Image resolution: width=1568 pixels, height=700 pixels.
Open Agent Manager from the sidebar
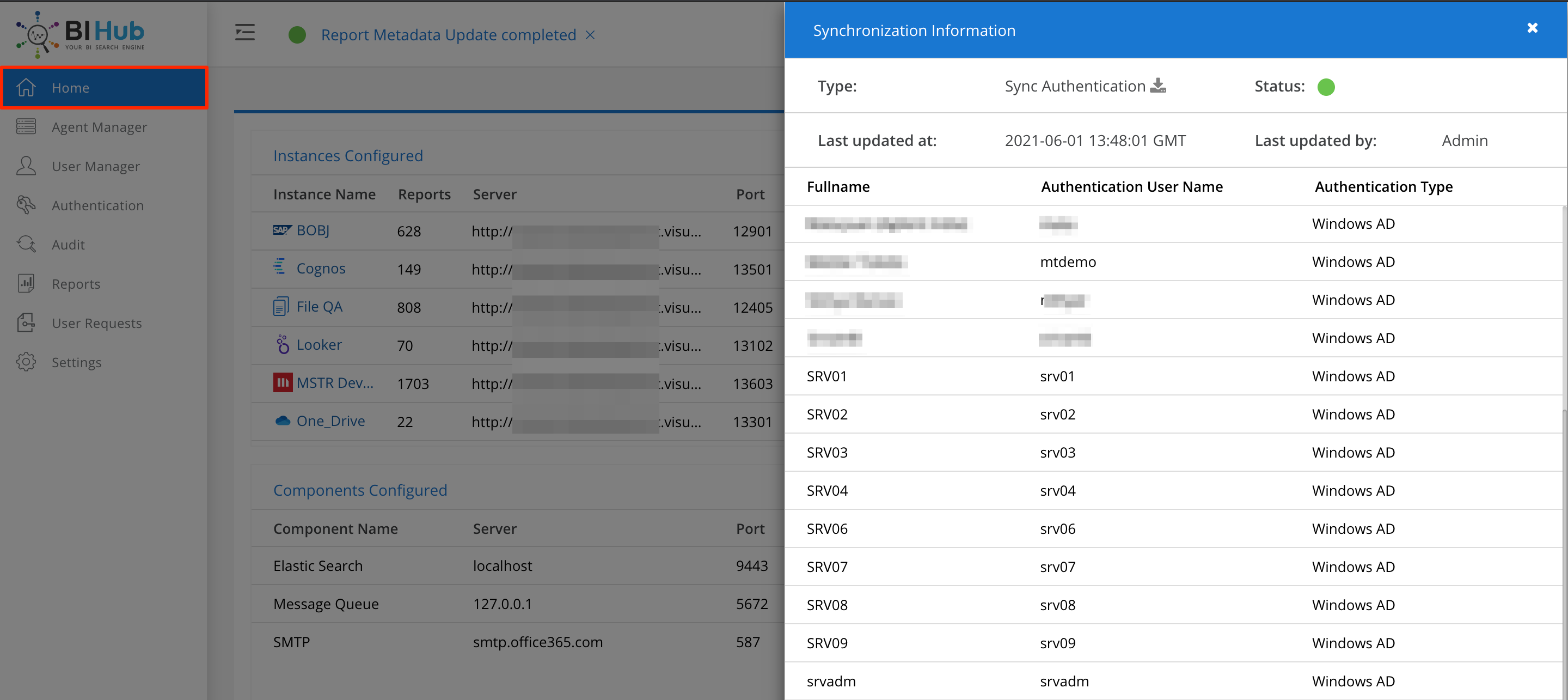[99, 127]
